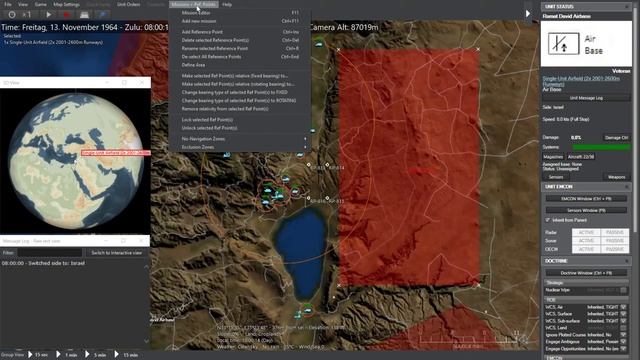This screenshot has height=360, width=640.
Task: Click the blue toolbar icon beside the monitor-shaped icon
Action: coord(102,15)
